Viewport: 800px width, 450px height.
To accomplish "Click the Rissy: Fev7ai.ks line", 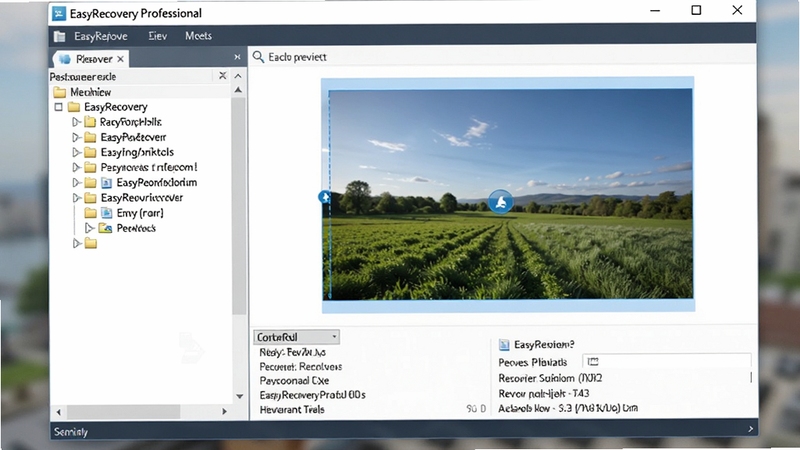I will coord(292,353).
